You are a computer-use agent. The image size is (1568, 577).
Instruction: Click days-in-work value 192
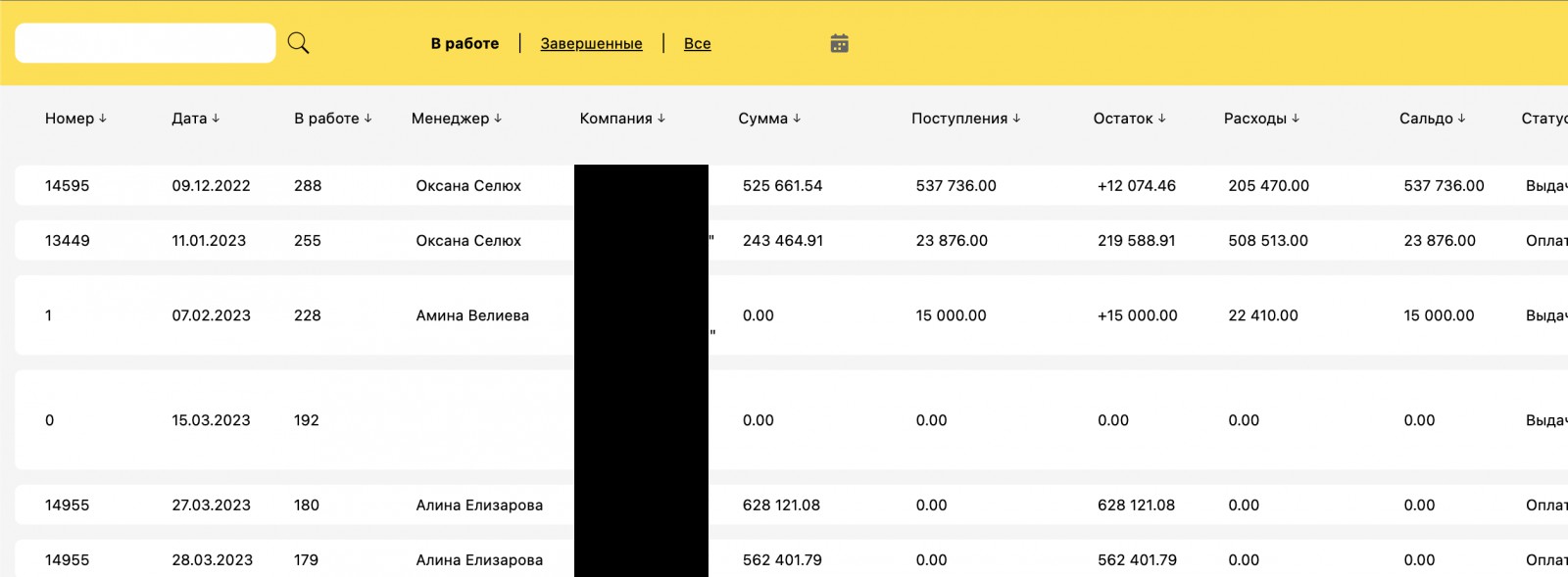(307, 420)
